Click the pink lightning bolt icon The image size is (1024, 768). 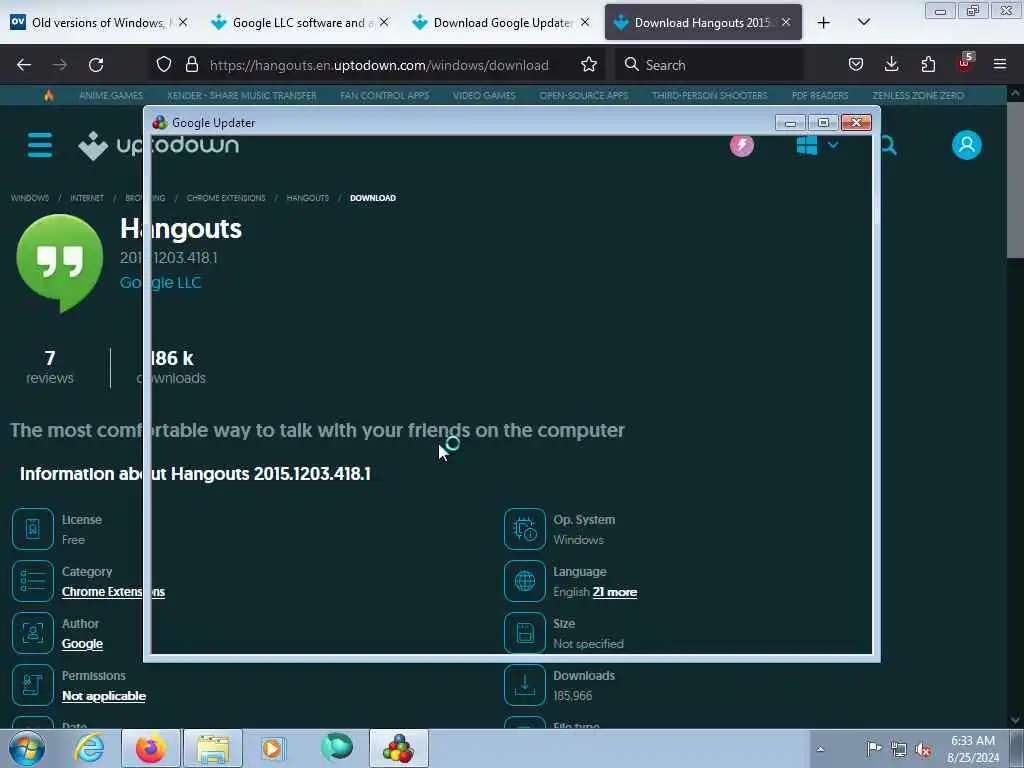(x=741, y=145)
